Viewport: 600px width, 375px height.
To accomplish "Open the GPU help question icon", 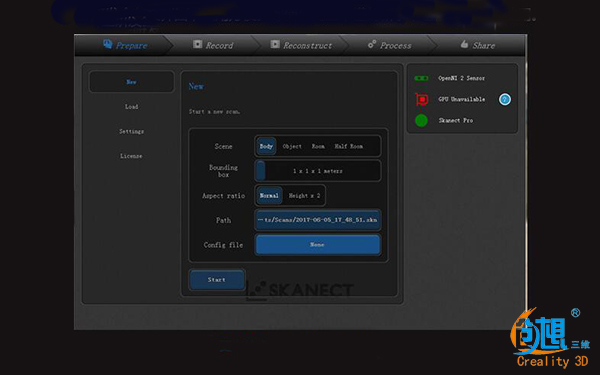I will pos(505,99).
